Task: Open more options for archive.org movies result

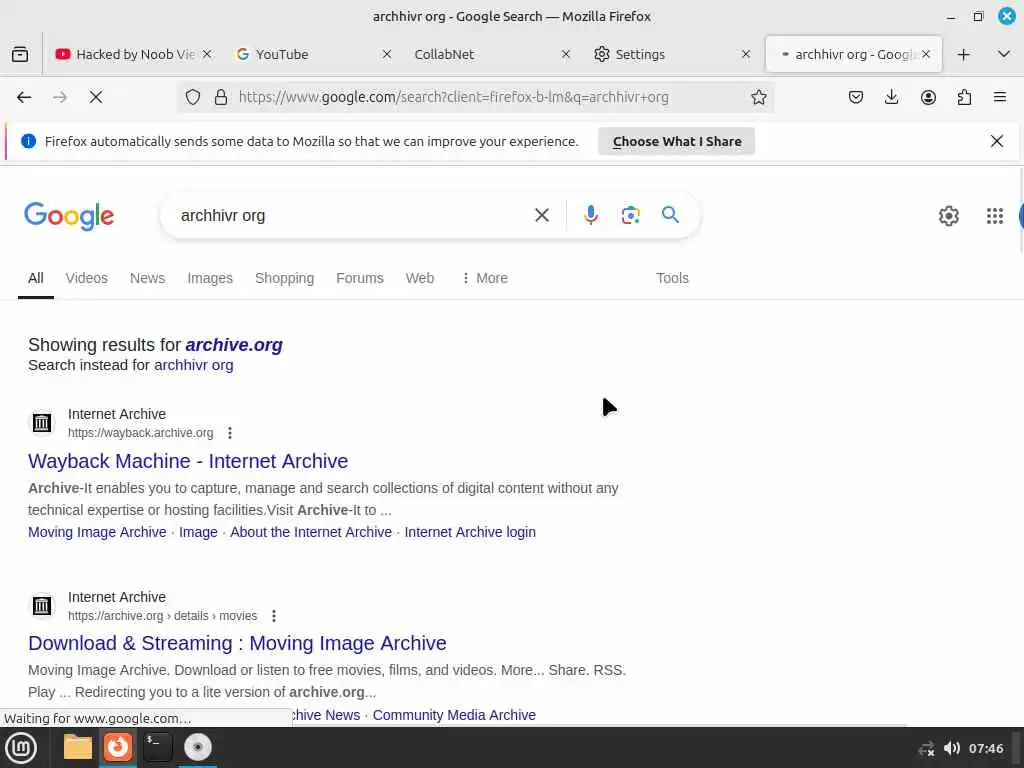Action: [274, 616]
